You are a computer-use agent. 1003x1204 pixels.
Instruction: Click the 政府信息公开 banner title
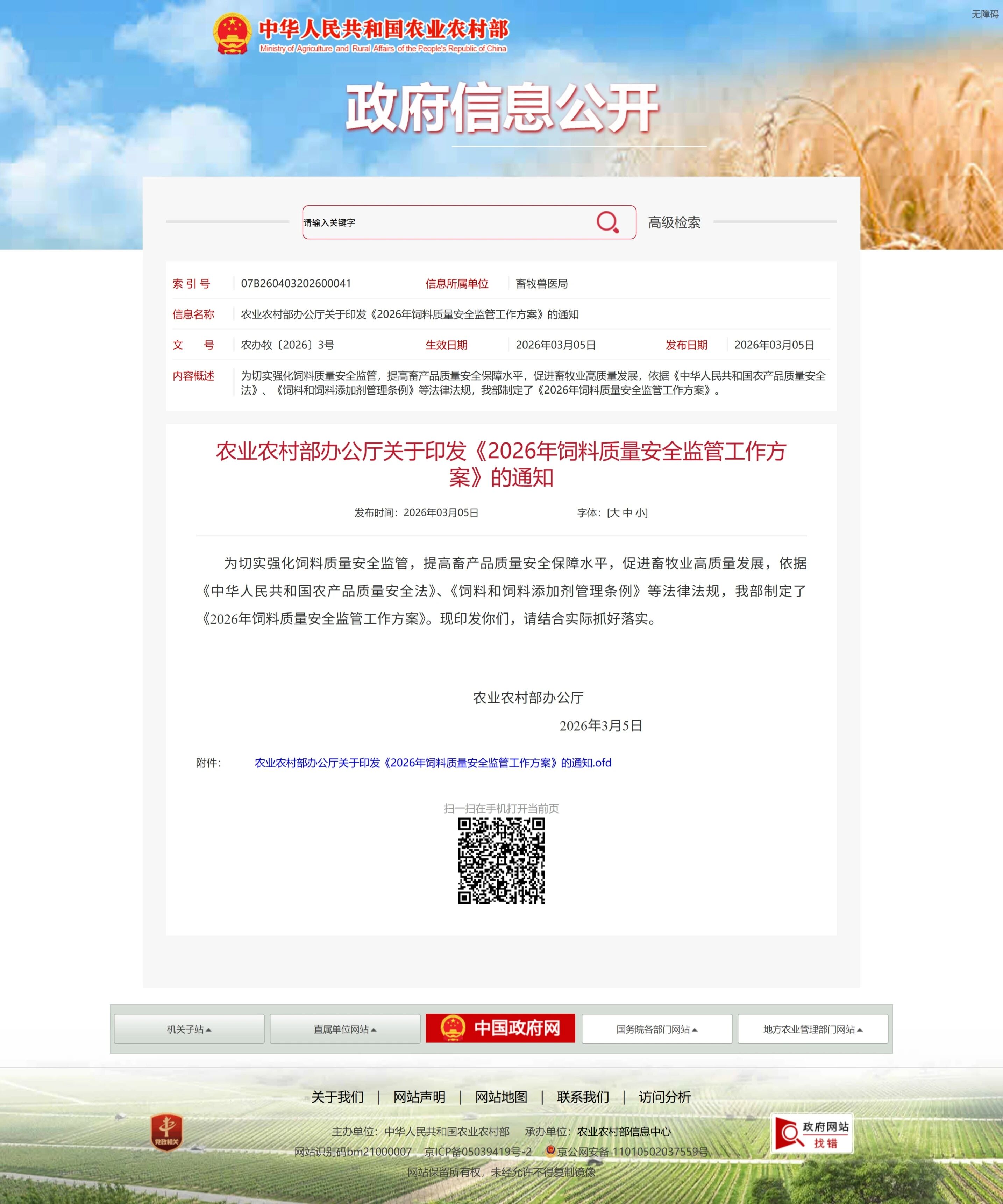coord(501,107)
